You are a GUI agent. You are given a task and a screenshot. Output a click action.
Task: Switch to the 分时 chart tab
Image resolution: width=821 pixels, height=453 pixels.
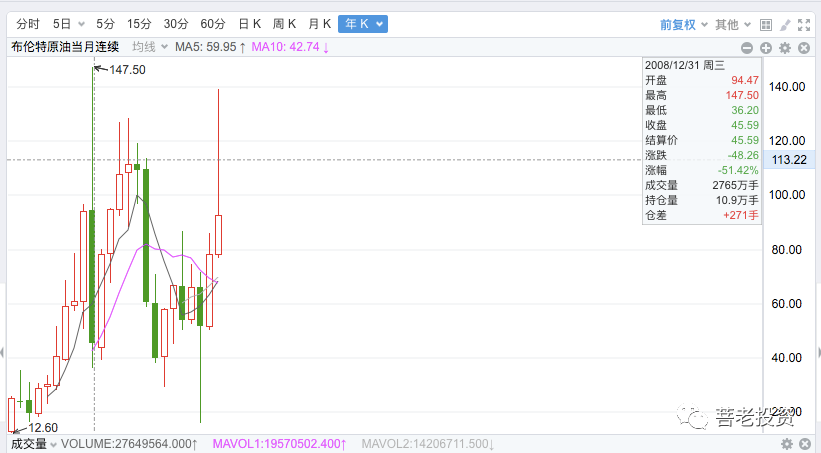click(28, 24)
